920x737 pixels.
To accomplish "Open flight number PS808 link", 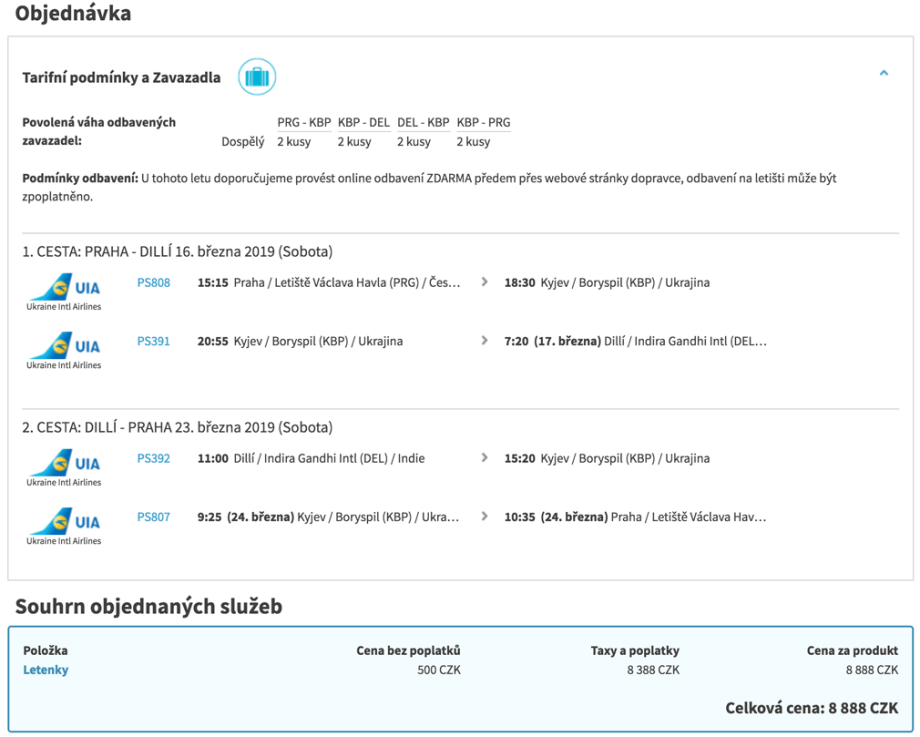I will [x=153, y=283].
